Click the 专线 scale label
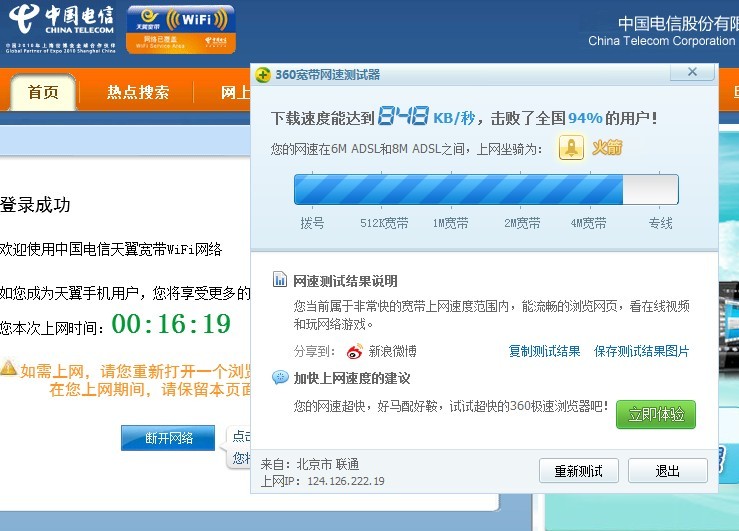Image resolution: width=739 pixels, height=531 pixels. tap(660, 223)
